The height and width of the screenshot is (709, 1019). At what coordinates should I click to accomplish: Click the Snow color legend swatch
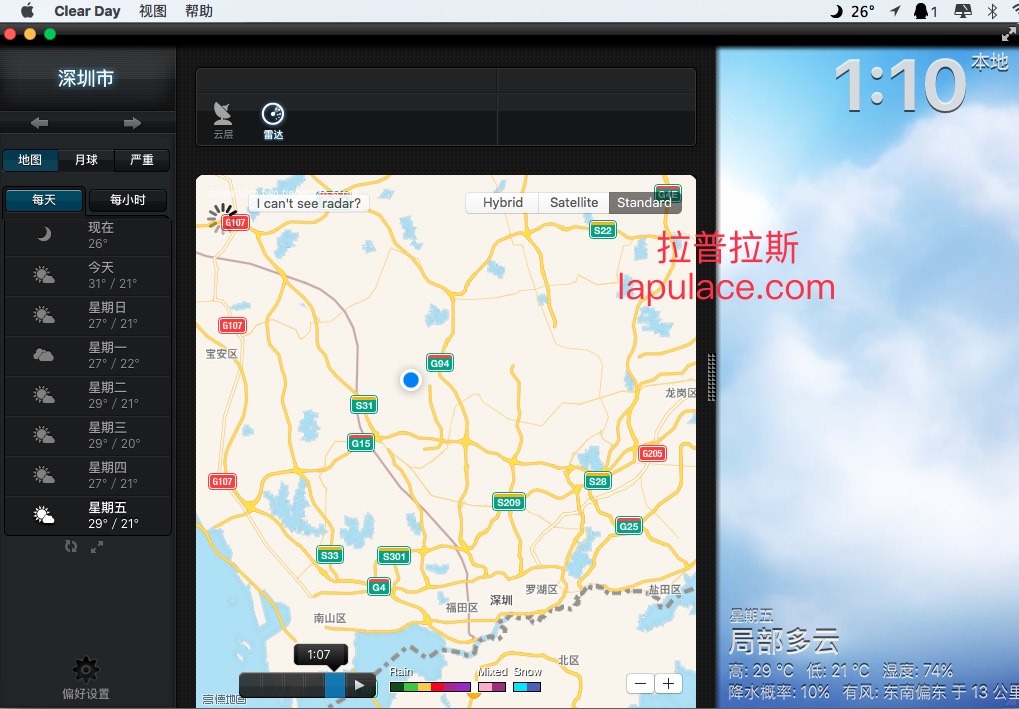[527, 686]
